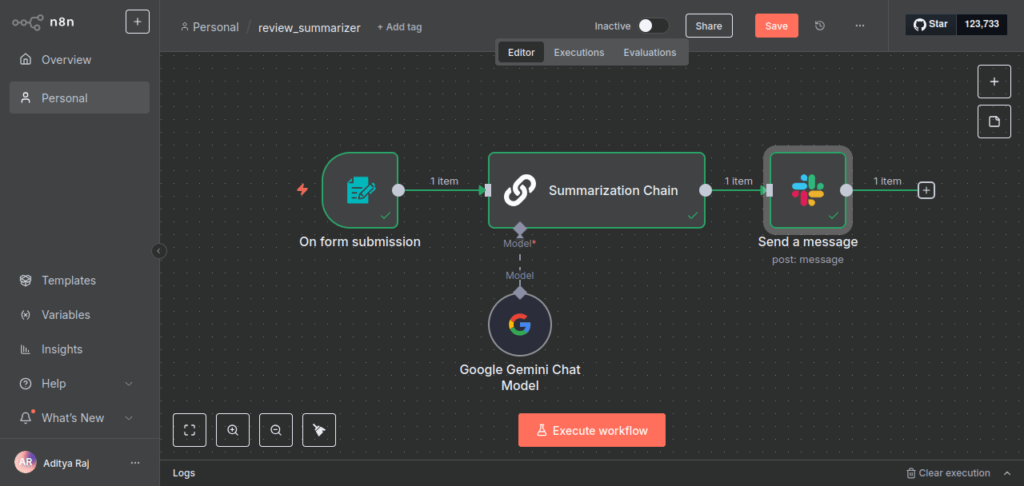Add sticky note from canvas icon

pyautogui.click(x=993, y=122)
